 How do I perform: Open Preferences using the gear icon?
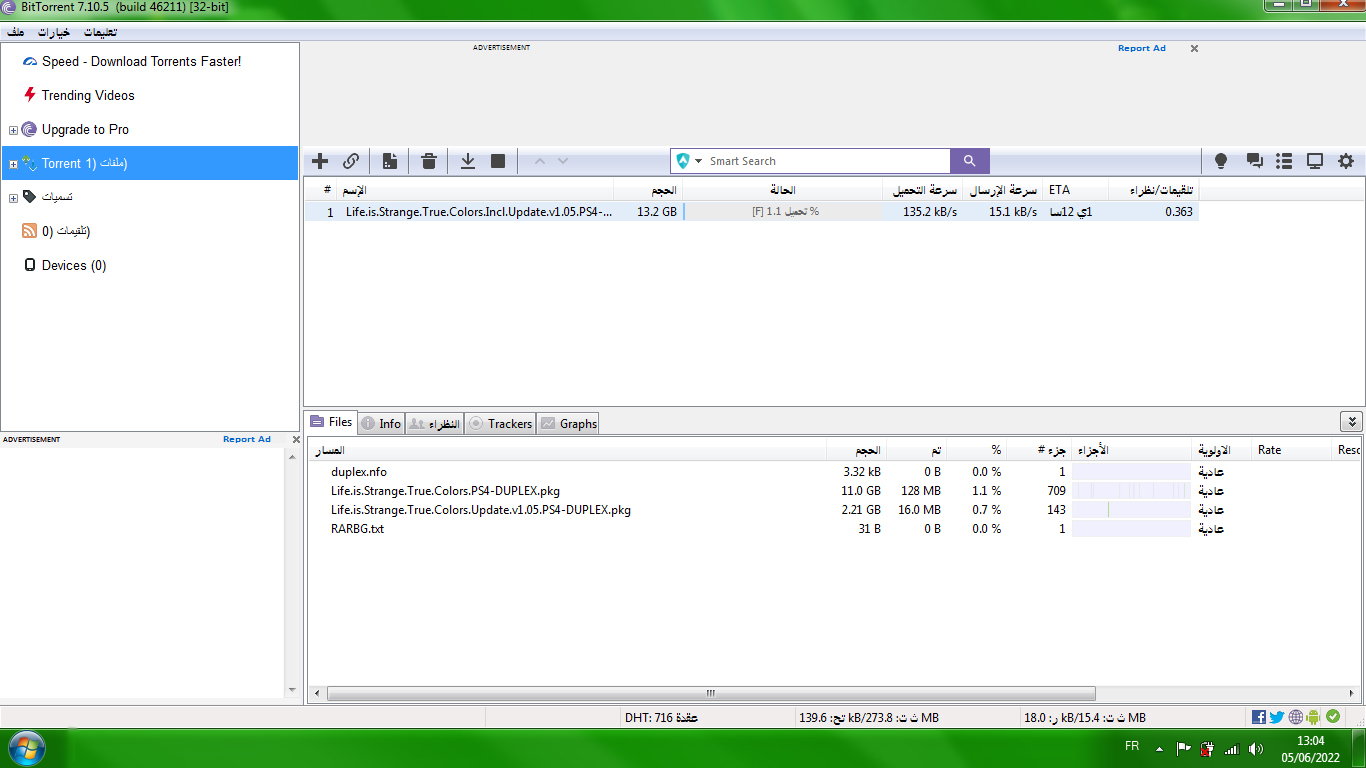pos(1346,161)
